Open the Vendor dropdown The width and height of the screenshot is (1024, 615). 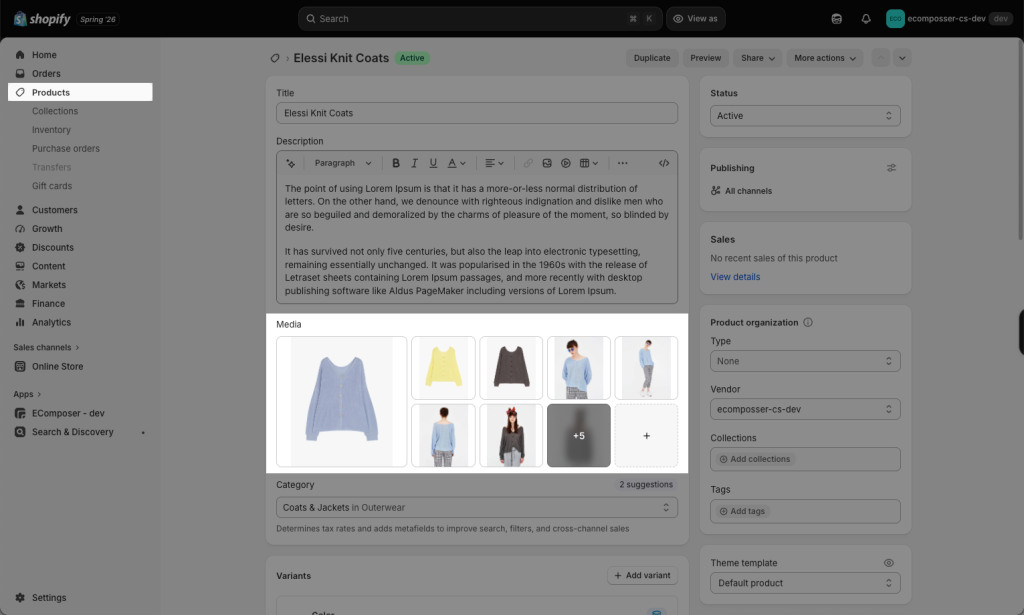coord(805,409)
